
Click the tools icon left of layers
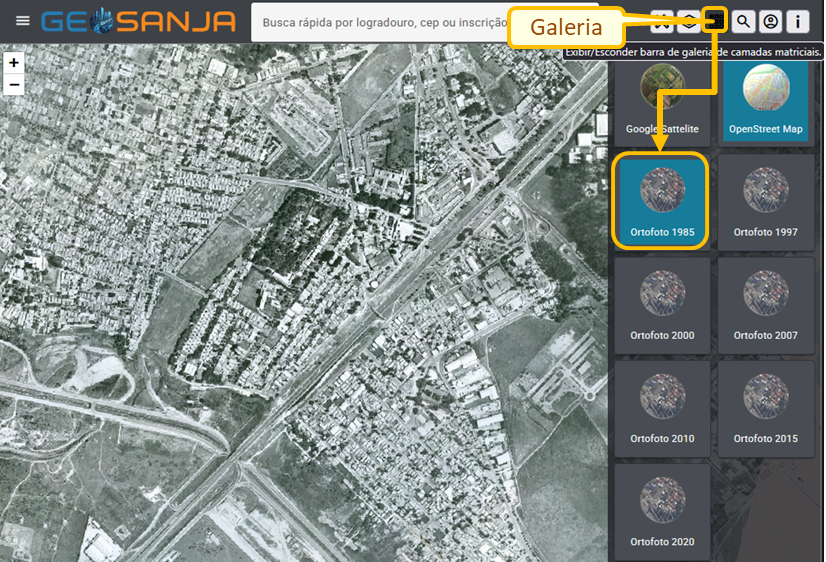pyautogui.click(x=662, y=20)
